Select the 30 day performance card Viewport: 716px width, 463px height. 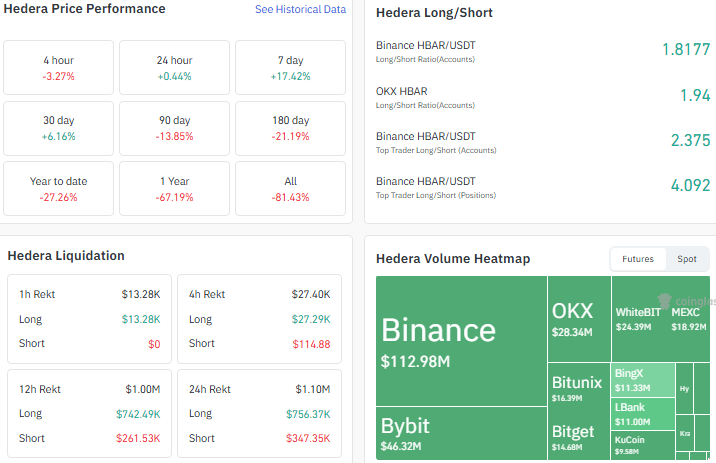58,128
